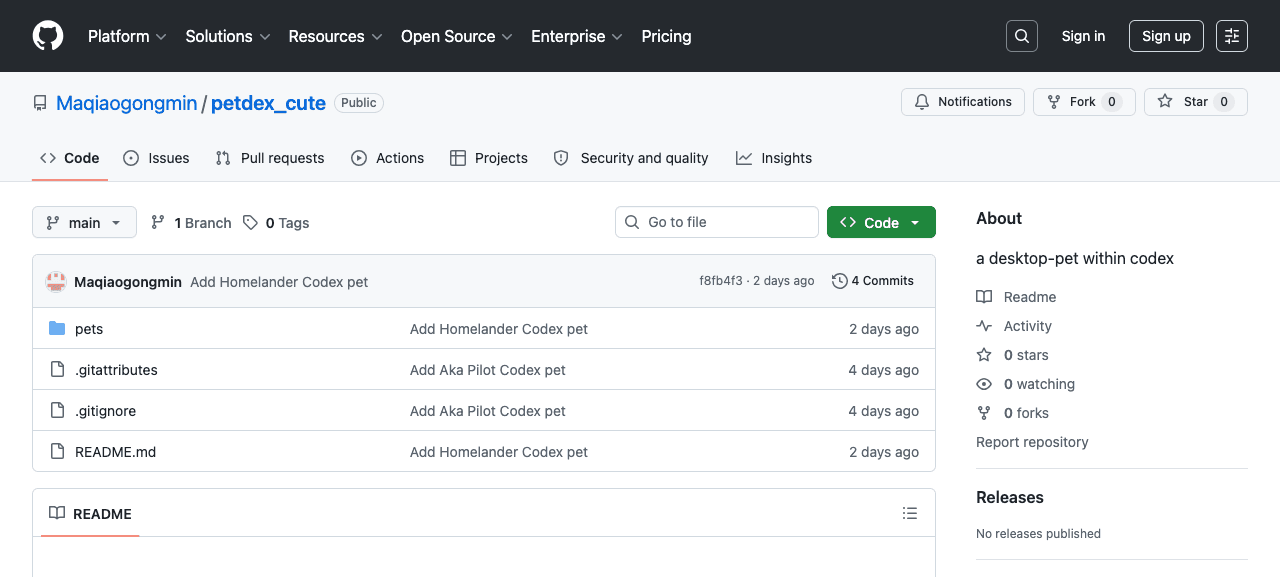The image size is (1280, 577).
Task: Click the Report repository link
Action: pyautogui.click(x=1032, y=442)
